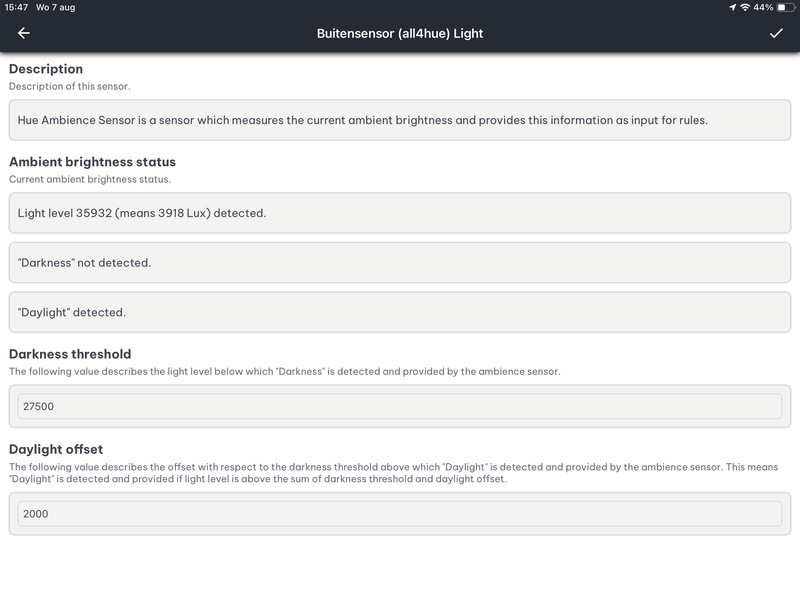Tap the Wi-Fi status icon
Screen dimensions: 800x600
(x=745, y=8)
